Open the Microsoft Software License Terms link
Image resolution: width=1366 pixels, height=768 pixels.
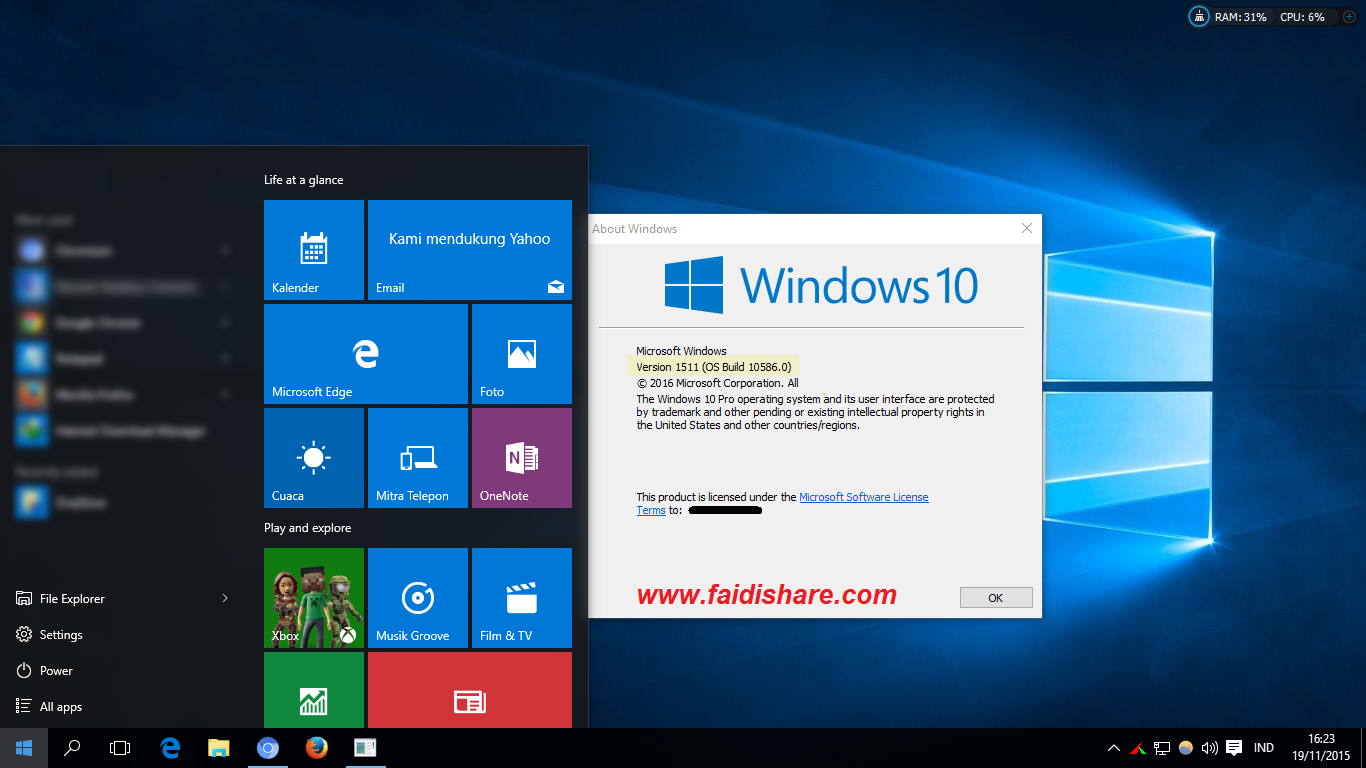point(863,496)
